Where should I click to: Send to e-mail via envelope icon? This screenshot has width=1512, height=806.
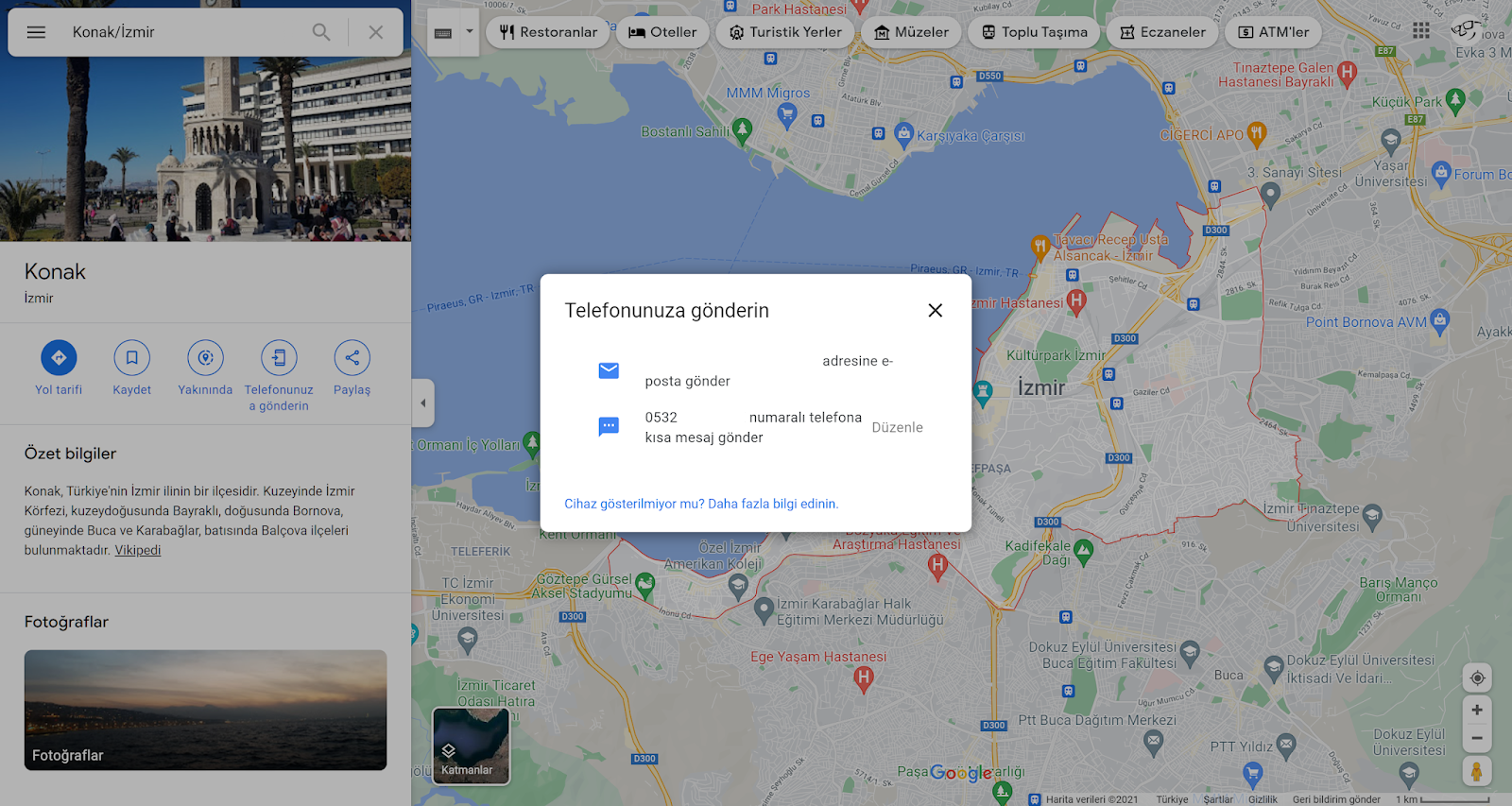pyautogui.click(x=609, y=370)
